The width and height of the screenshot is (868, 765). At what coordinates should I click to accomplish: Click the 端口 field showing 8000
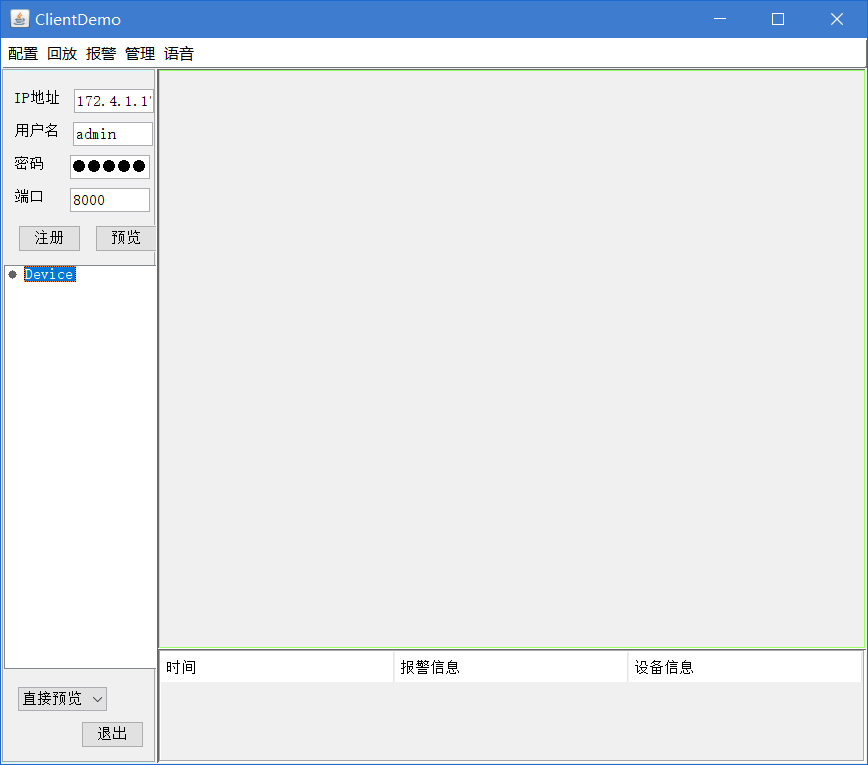(x=110, y=200)
